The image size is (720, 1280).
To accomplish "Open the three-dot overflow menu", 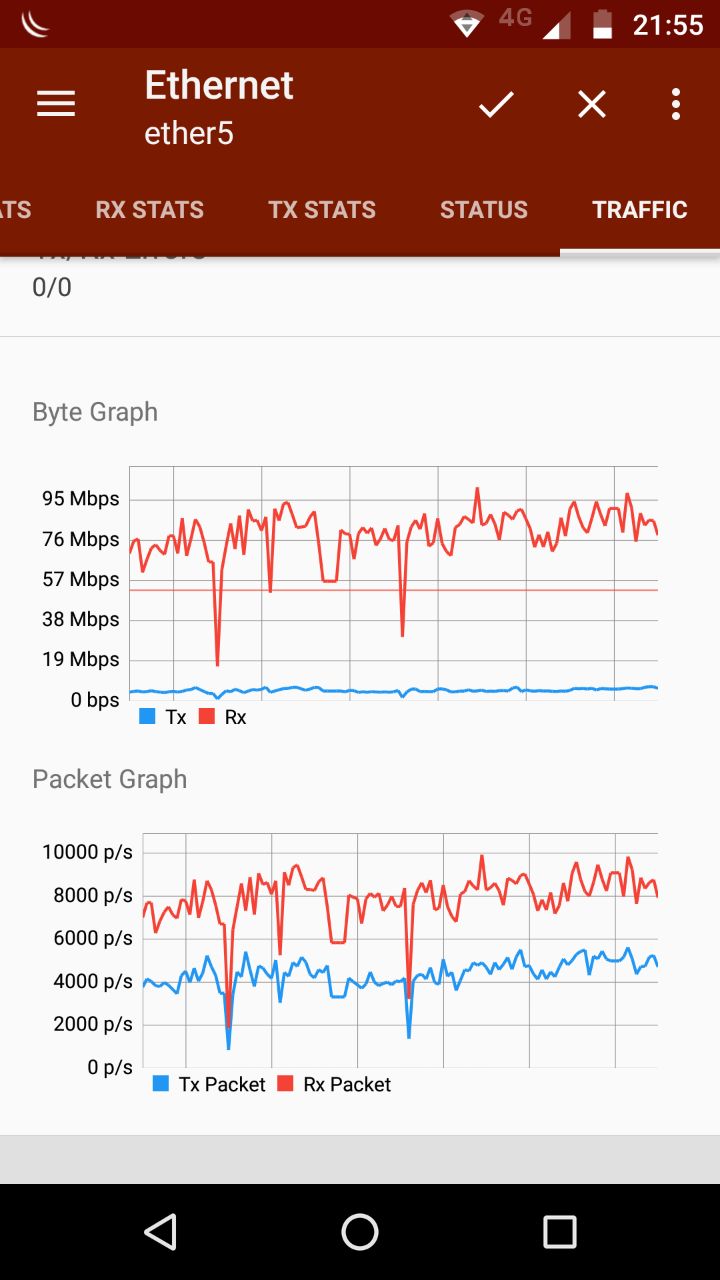I will click(x=676, y=104).
